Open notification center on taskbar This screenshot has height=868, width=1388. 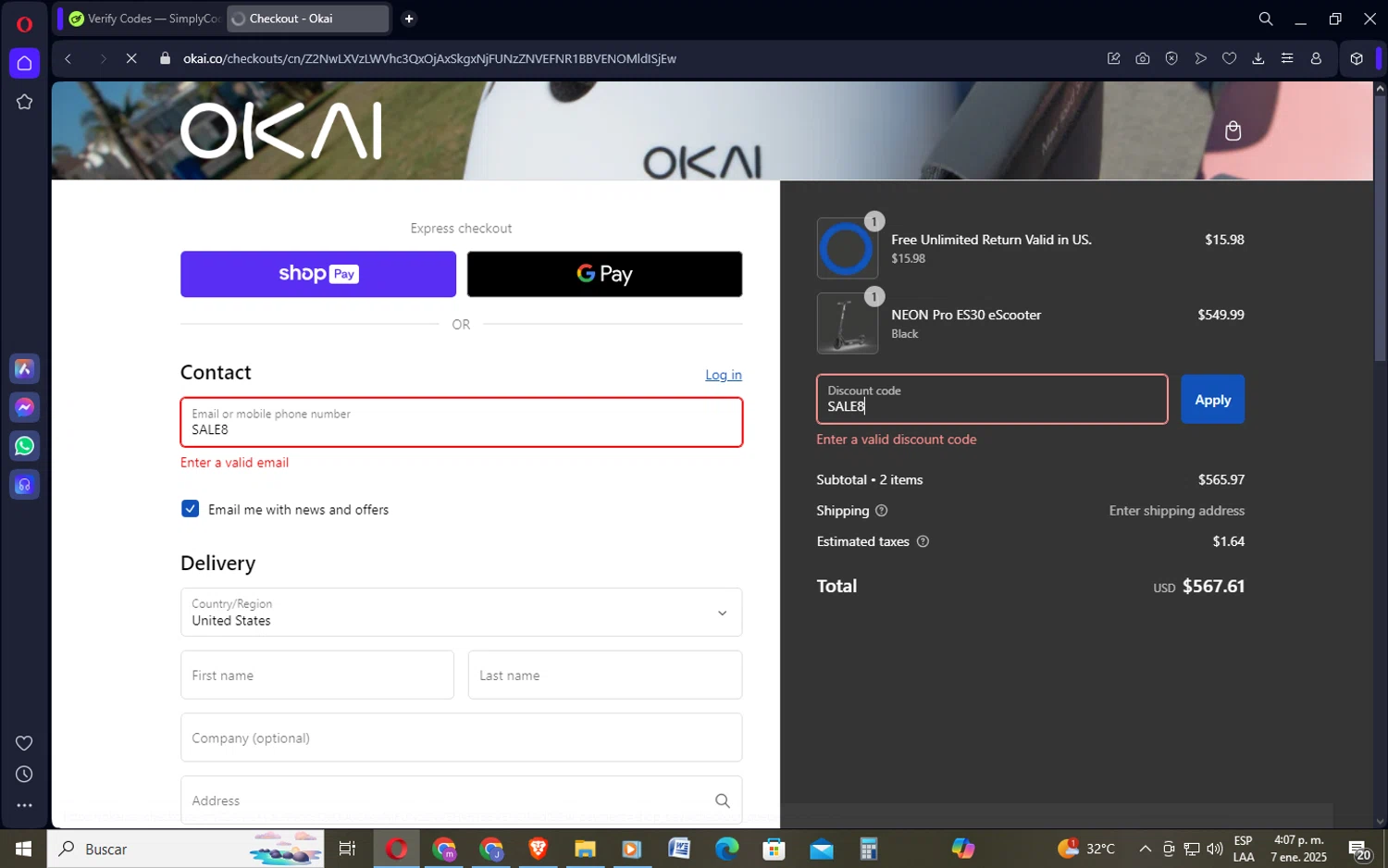[1359, 849]
